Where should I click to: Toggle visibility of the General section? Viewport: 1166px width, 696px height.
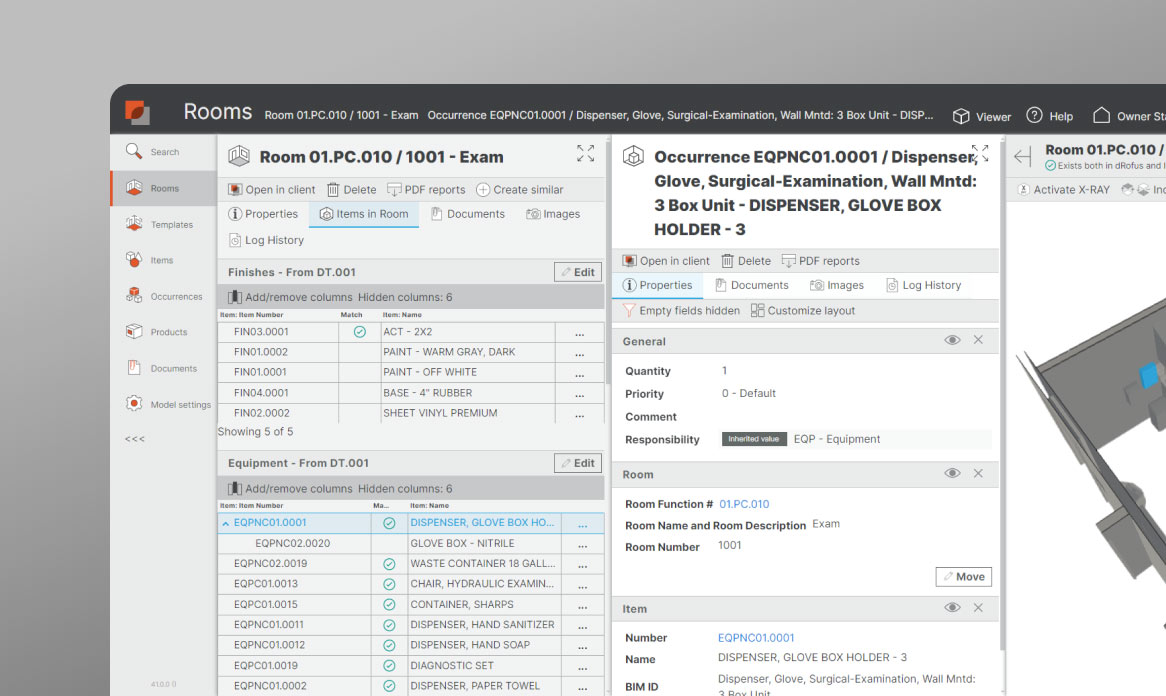[952, 340]
